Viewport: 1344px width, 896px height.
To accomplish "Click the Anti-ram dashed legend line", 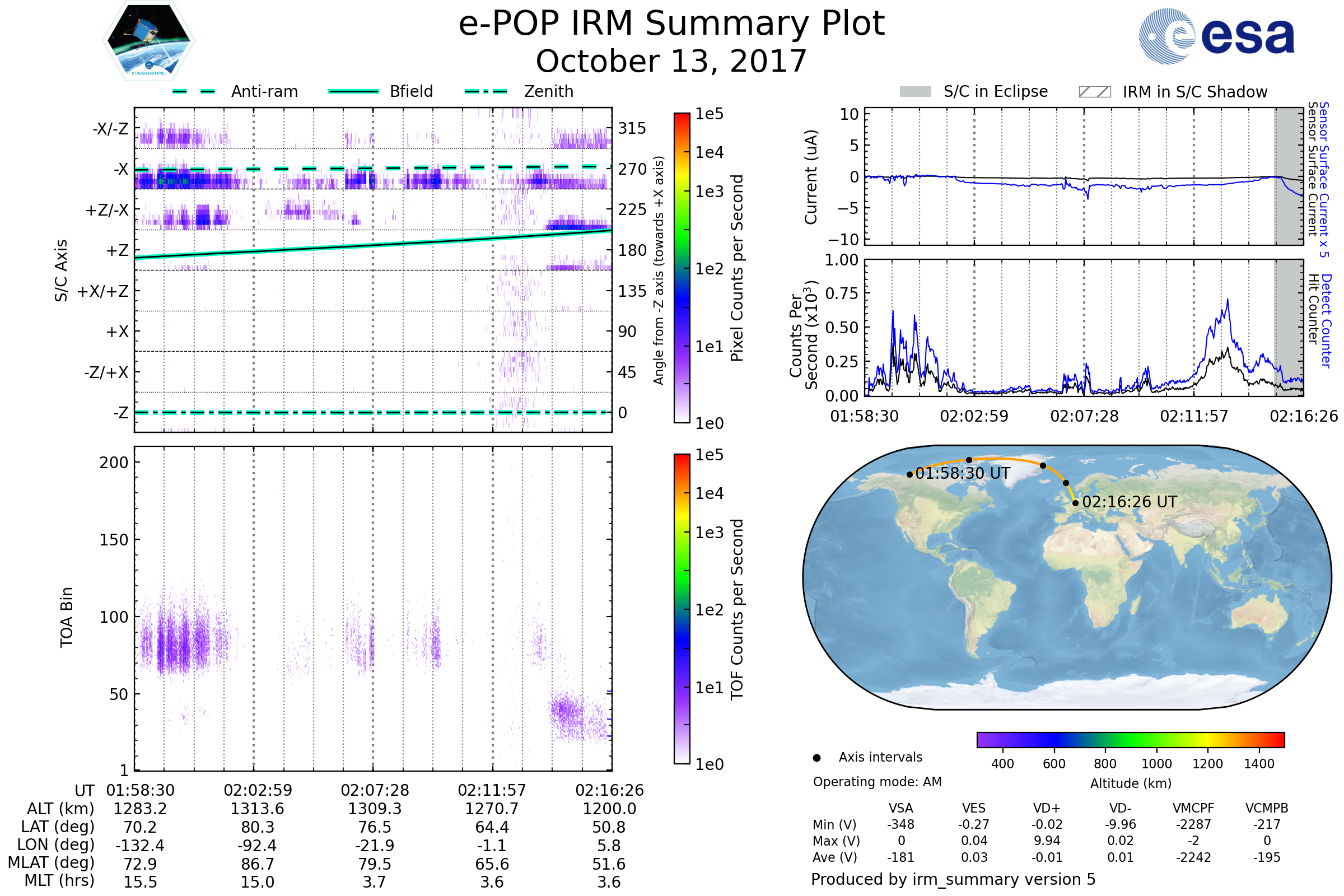I will point(194,91).
